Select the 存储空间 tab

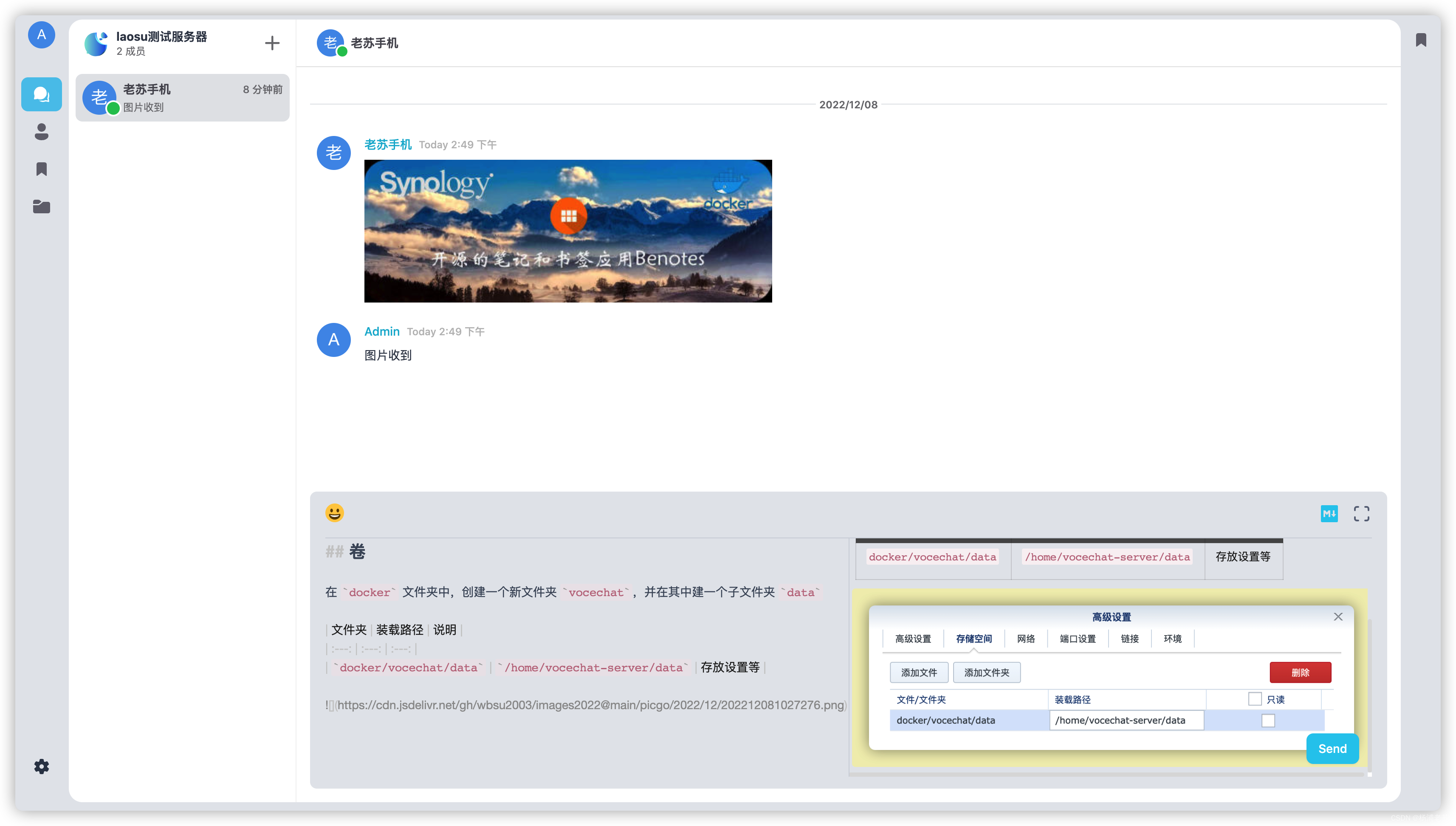coord(973,638)
